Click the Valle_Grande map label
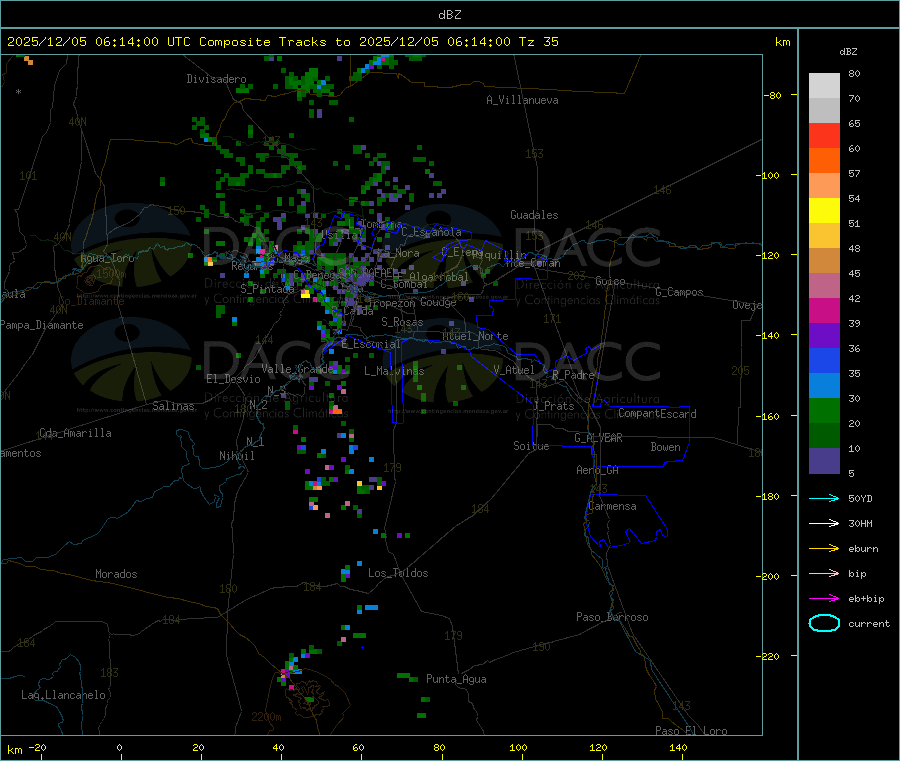Viewport: 900px width, 761px height. pyautogui.click(x=297, y=369)
